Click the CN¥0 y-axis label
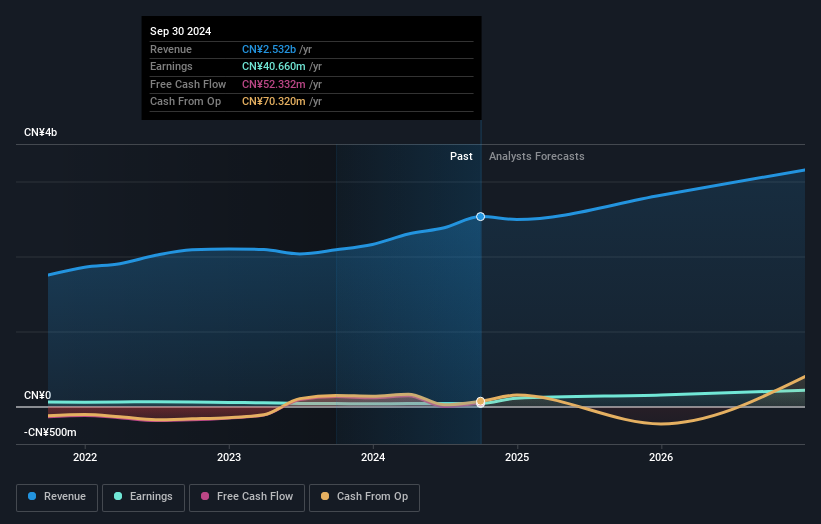821x524 pixels. (x=38, y=395)
